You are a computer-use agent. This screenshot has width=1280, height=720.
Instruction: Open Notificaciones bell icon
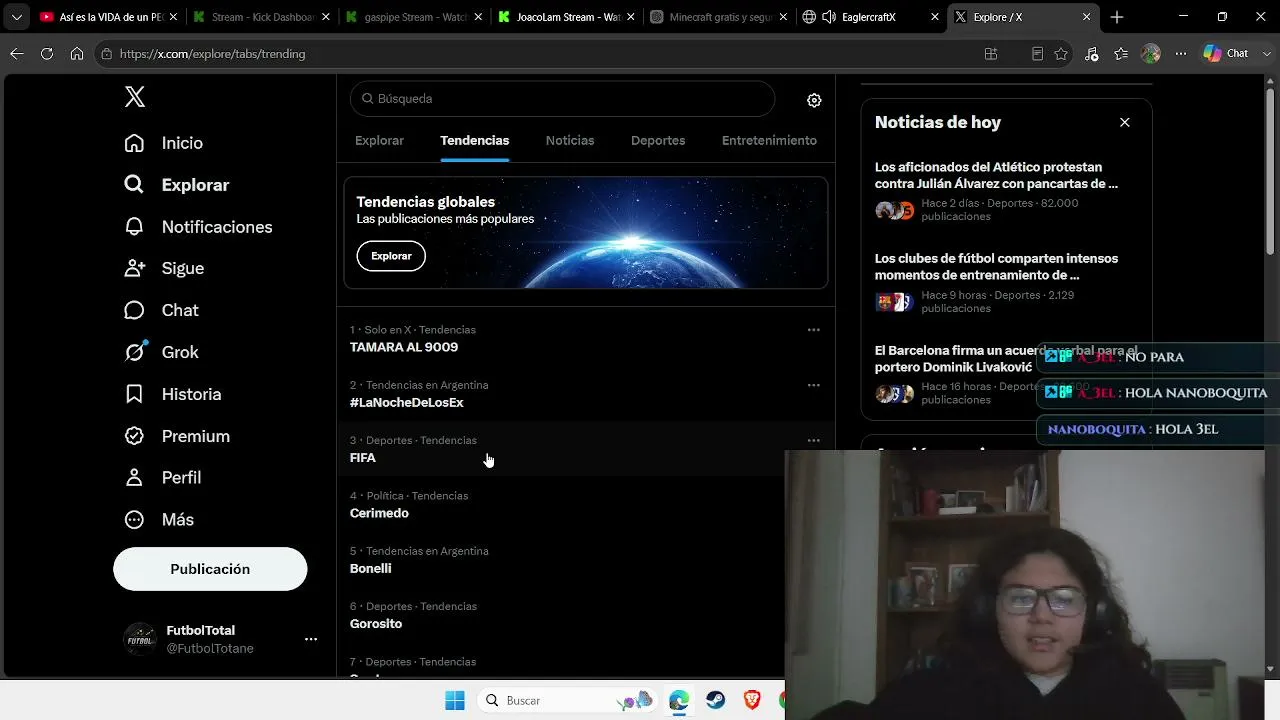pyautogui.click(x=134, y=227)
